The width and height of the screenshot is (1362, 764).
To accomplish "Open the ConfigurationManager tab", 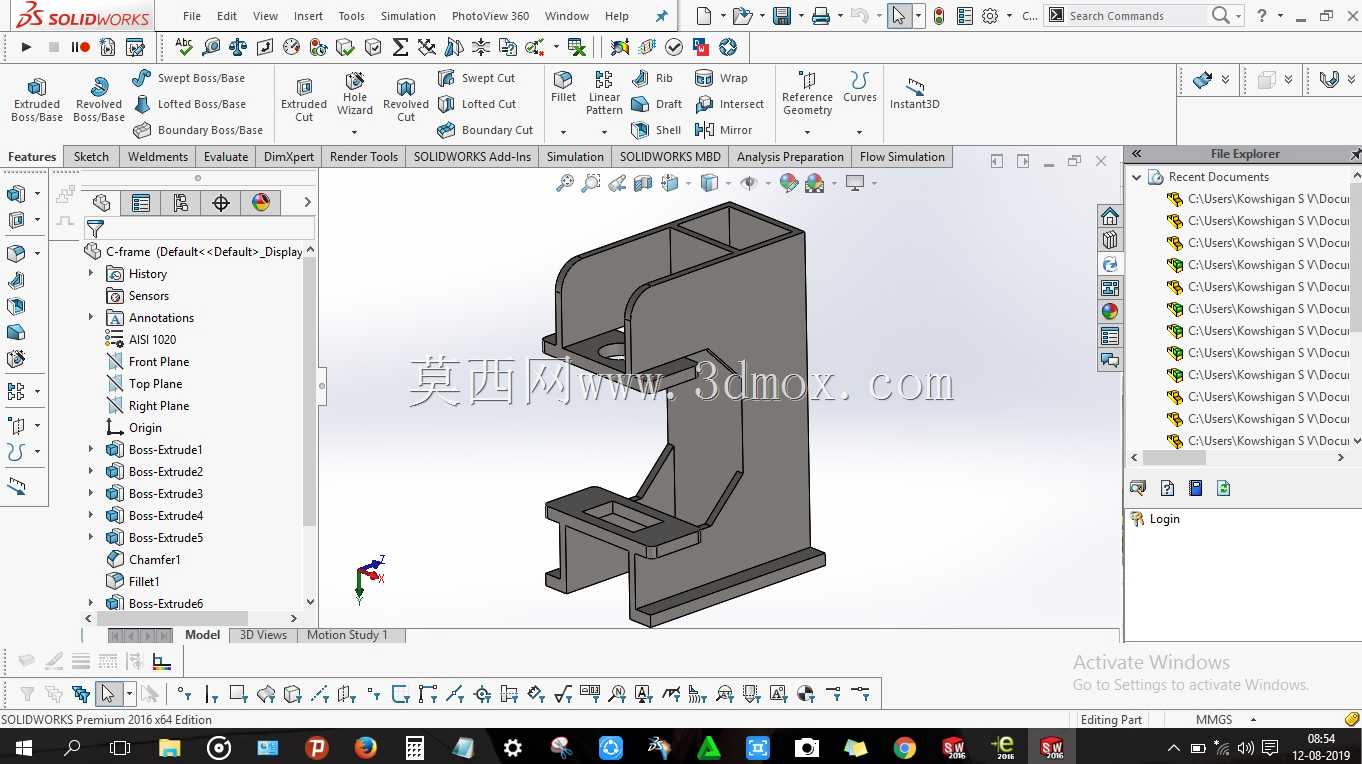I will pos(181,203).
